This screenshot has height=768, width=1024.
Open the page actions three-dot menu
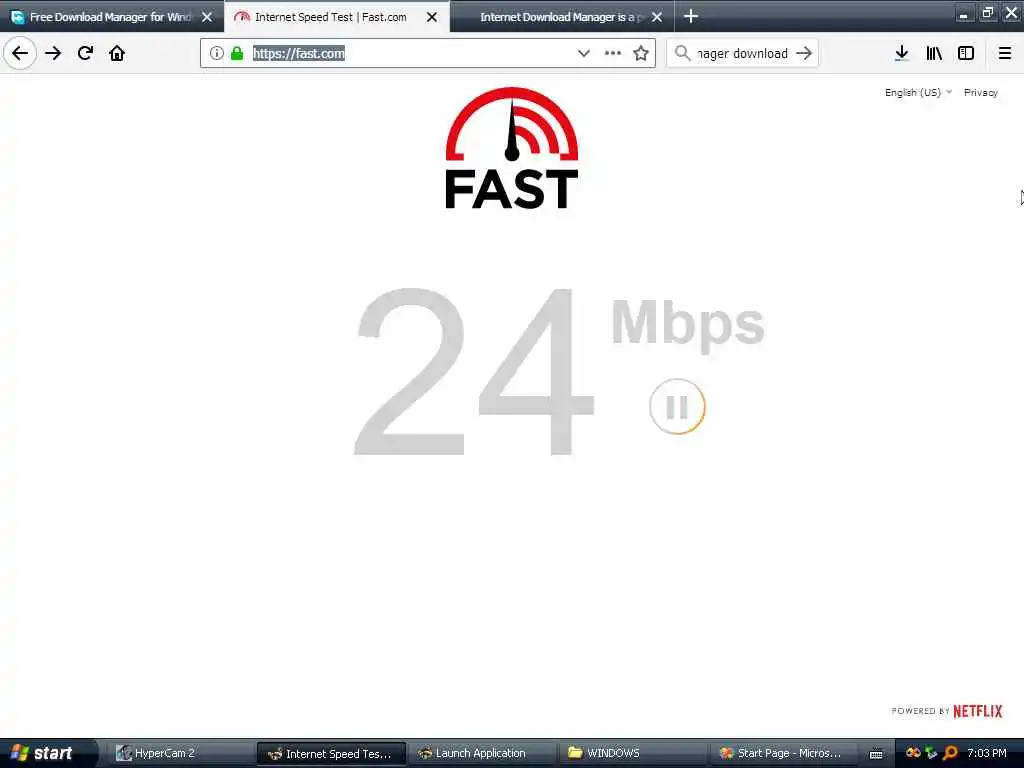pos(613,53)
